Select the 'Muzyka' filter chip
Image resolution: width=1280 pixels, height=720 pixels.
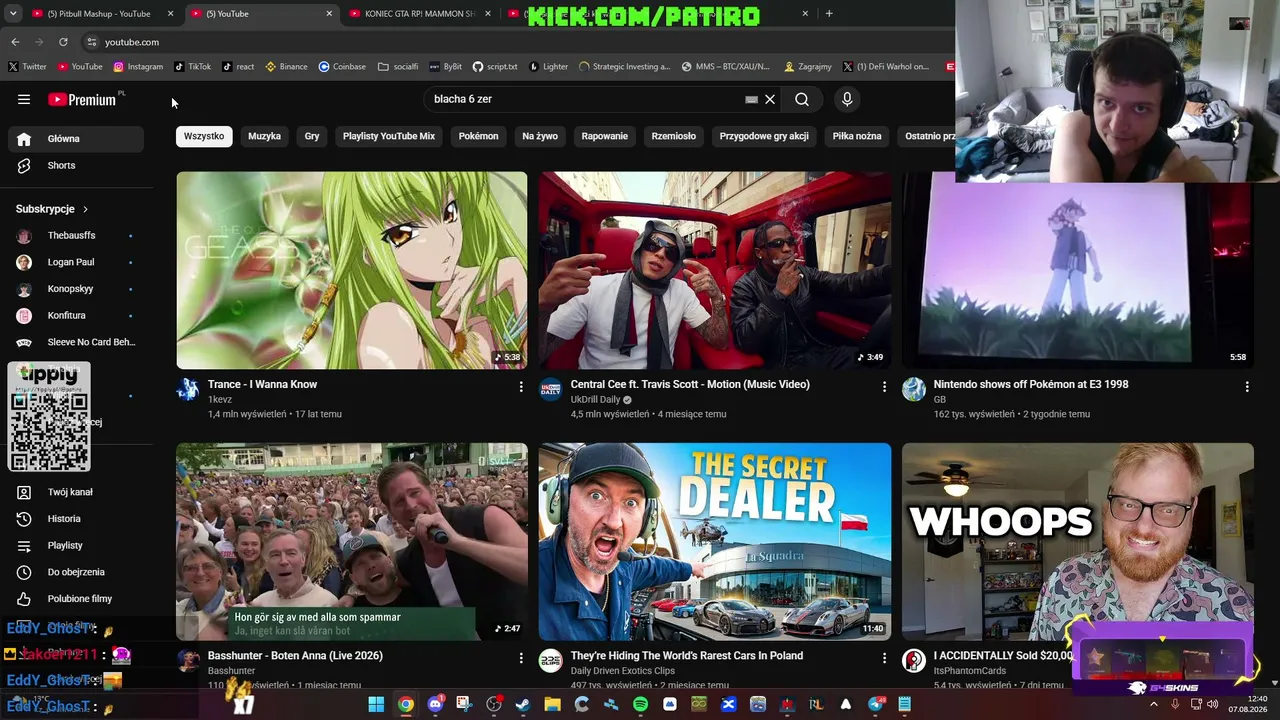coord(264,136)
